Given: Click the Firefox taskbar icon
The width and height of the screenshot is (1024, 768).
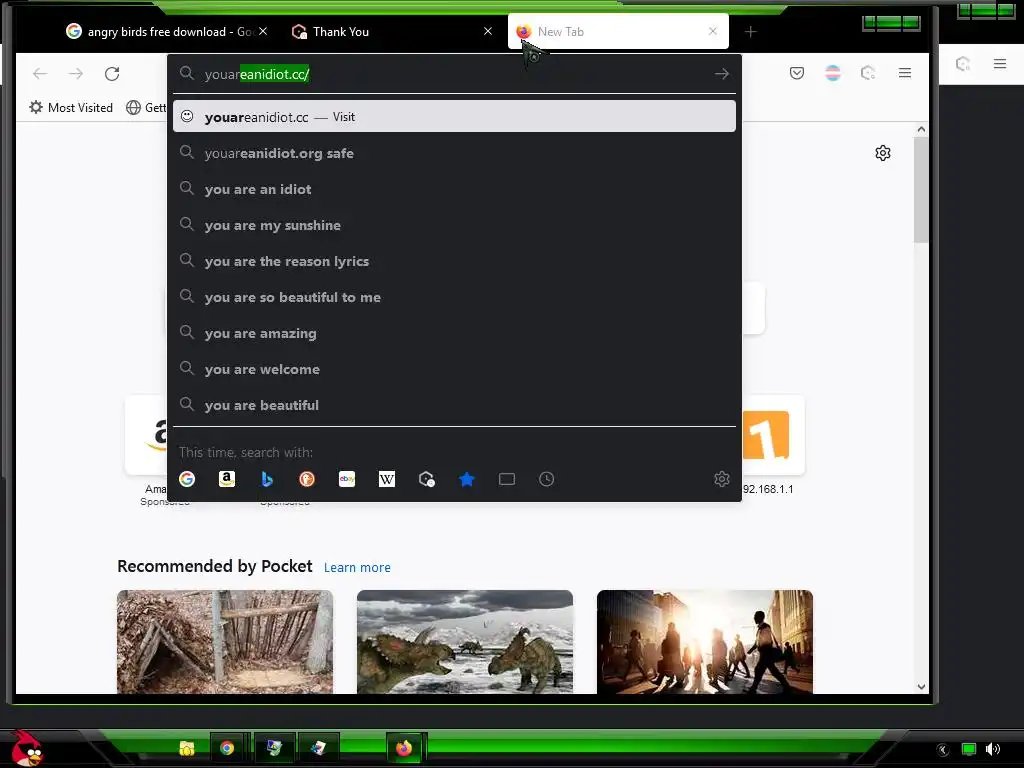Looking at the screenshot, I should 404,748.
